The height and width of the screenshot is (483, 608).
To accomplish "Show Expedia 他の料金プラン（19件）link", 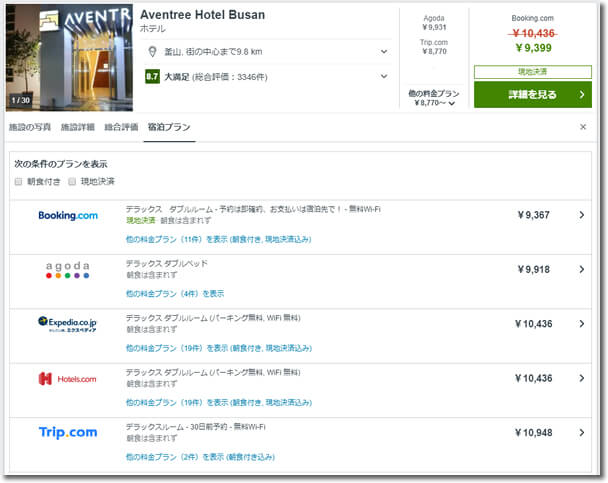I will point(219,348).
